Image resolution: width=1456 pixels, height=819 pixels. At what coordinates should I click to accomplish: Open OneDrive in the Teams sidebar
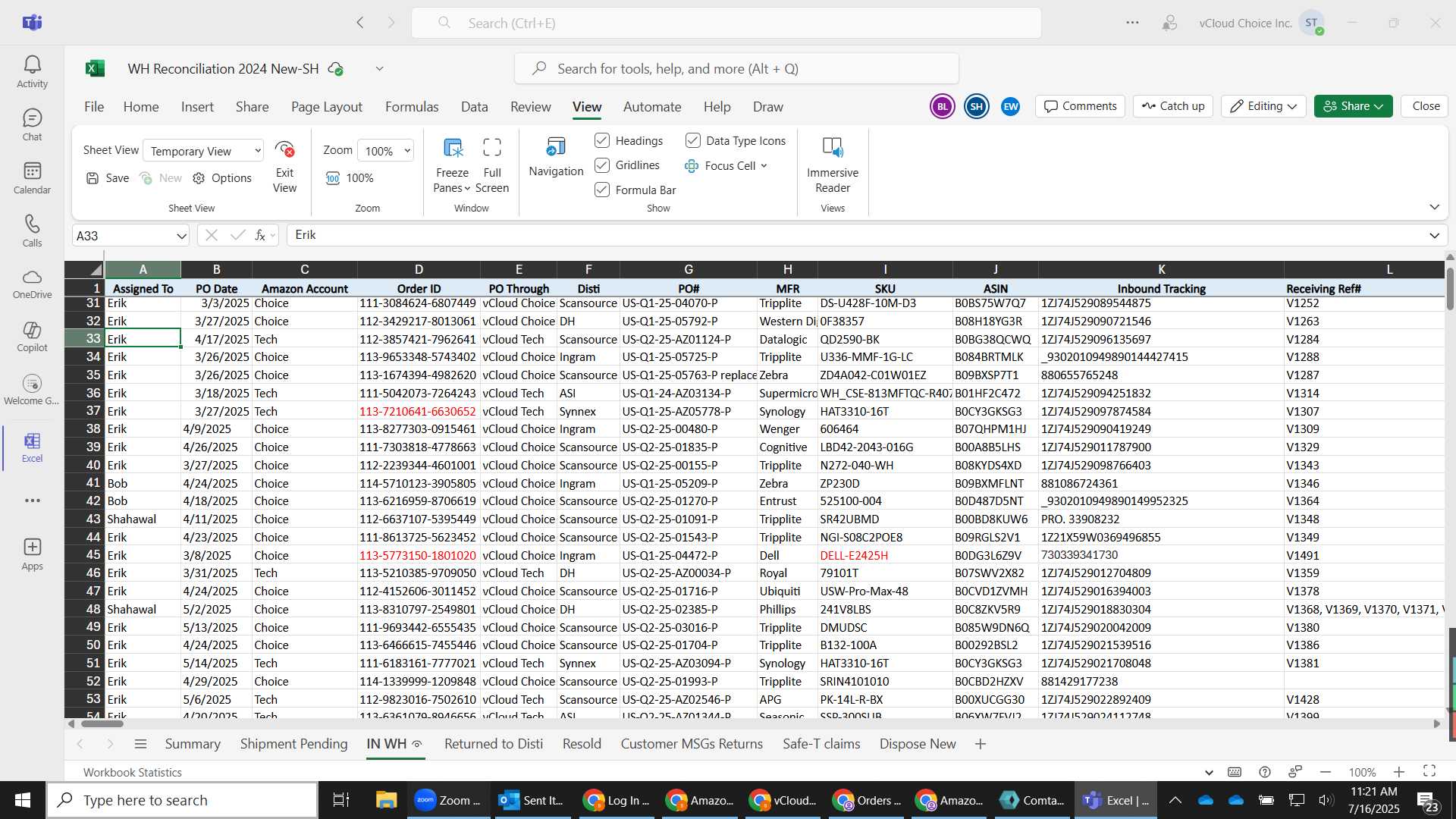(x=32, y=284)
